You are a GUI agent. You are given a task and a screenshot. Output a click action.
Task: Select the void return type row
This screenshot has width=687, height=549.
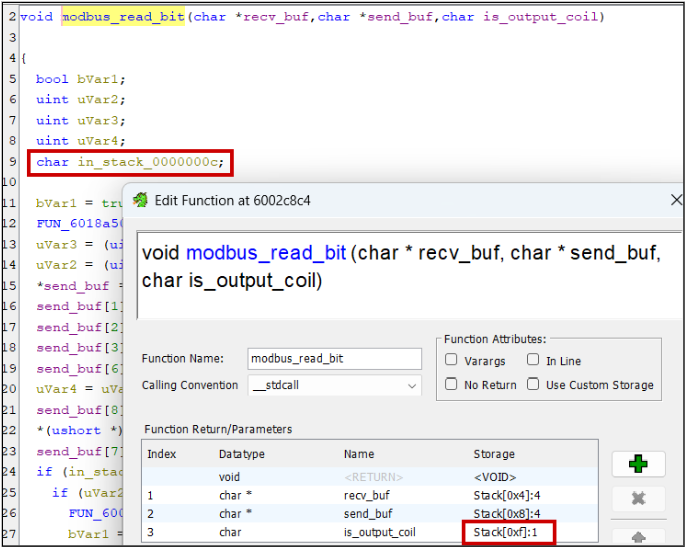click(x=370, y=477)
